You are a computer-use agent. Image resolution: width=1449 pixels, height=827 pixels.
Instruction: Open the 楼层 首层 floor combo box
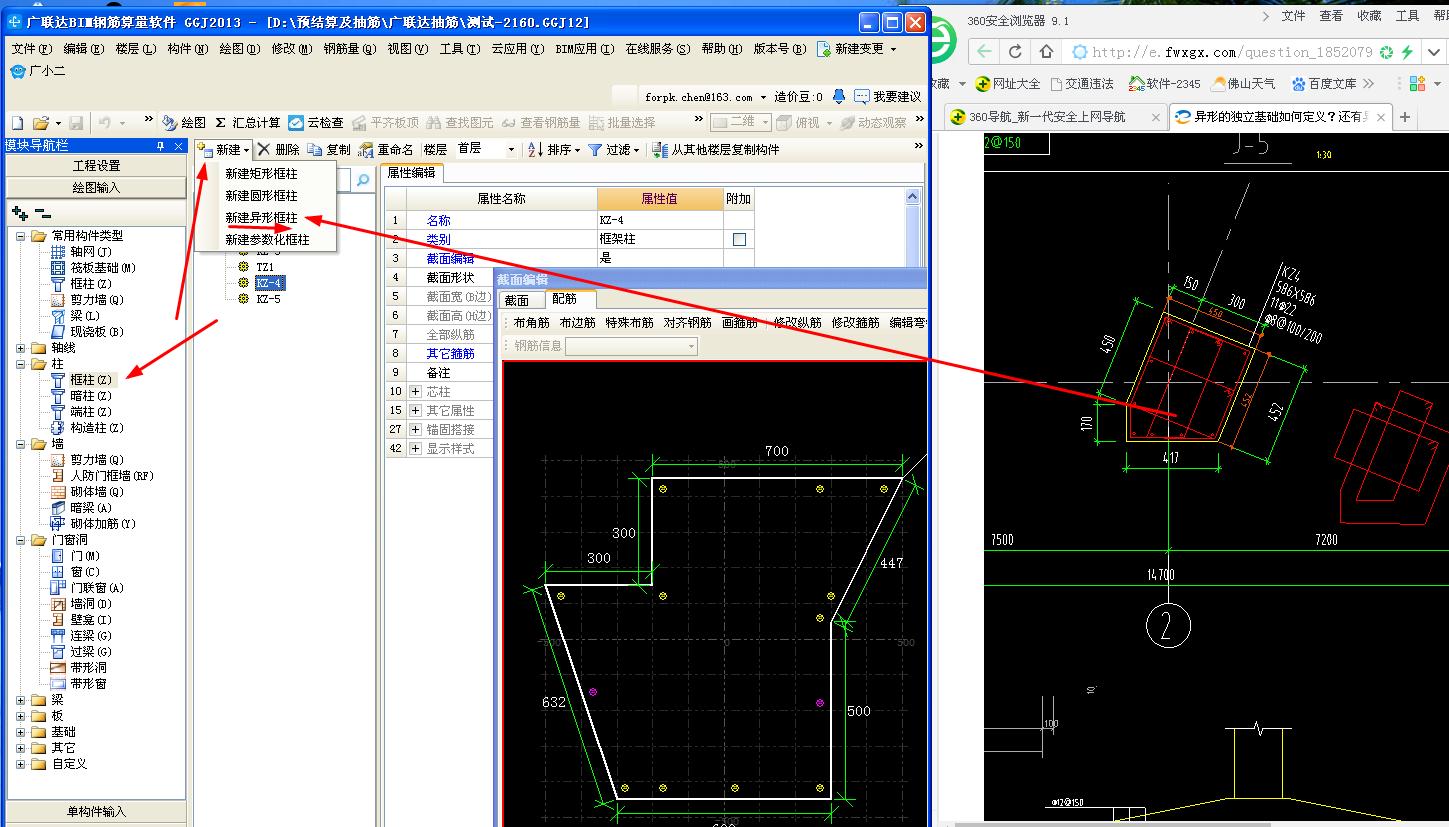(485, 149)
